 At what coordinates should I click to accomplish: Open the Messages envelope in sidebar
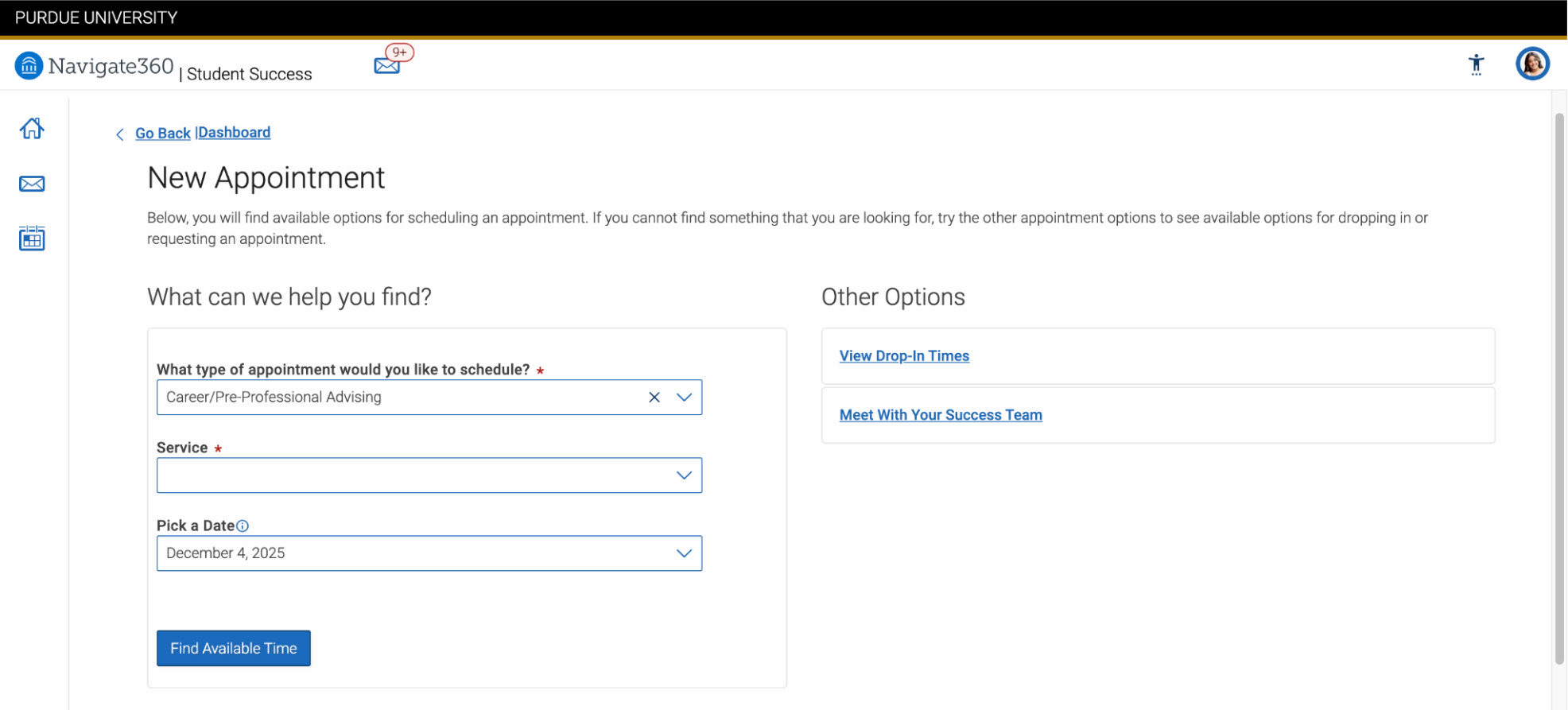coord(32,184)
